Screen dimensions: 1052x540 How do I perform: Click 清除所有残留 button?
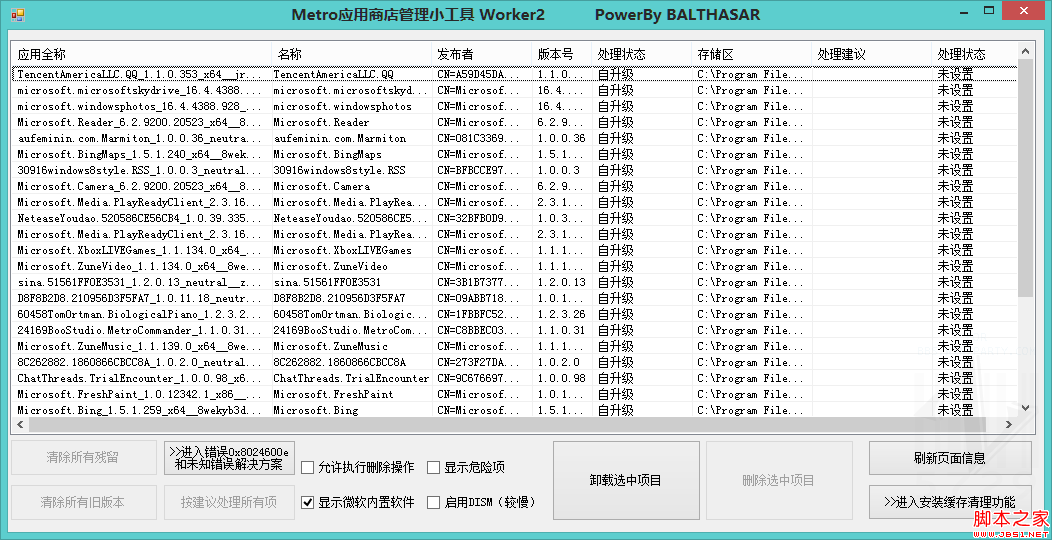click(x=83, y=458)
